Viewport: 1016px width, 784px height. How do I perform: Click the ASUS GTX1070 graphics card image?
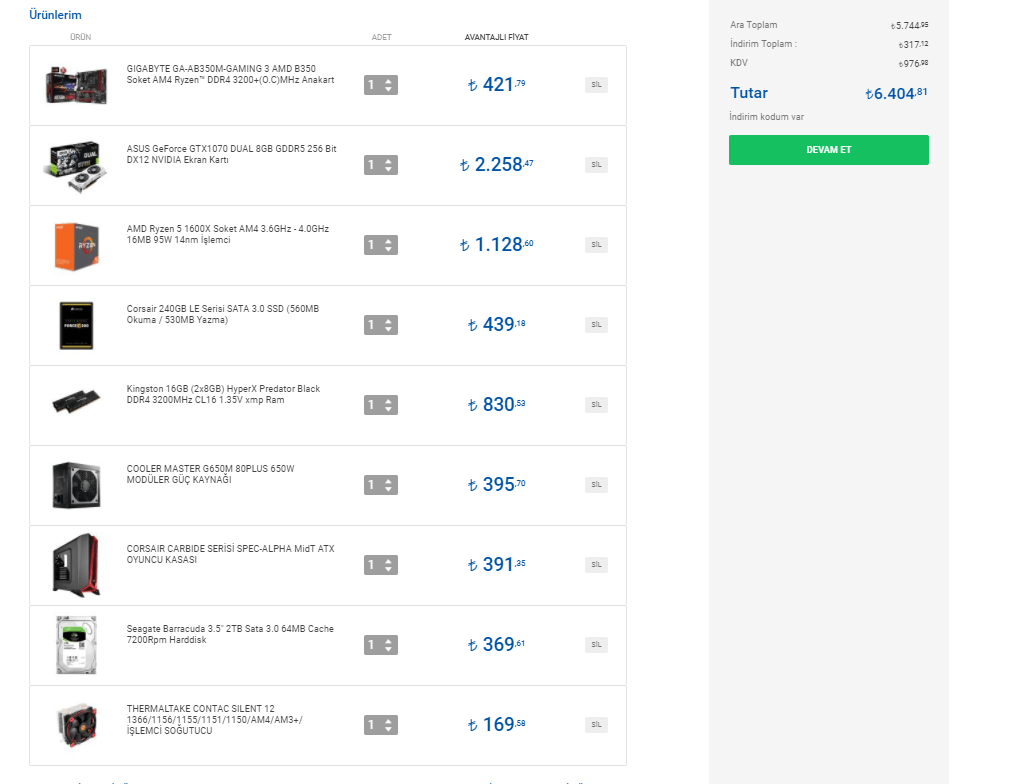tap(76, 165)
